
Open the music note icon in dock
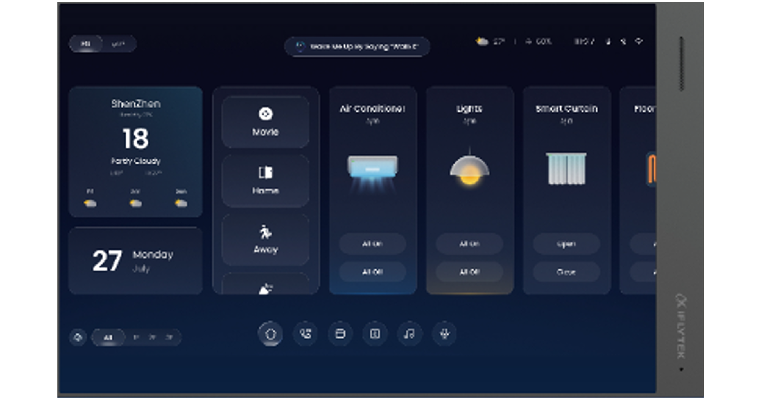(409, 334)
